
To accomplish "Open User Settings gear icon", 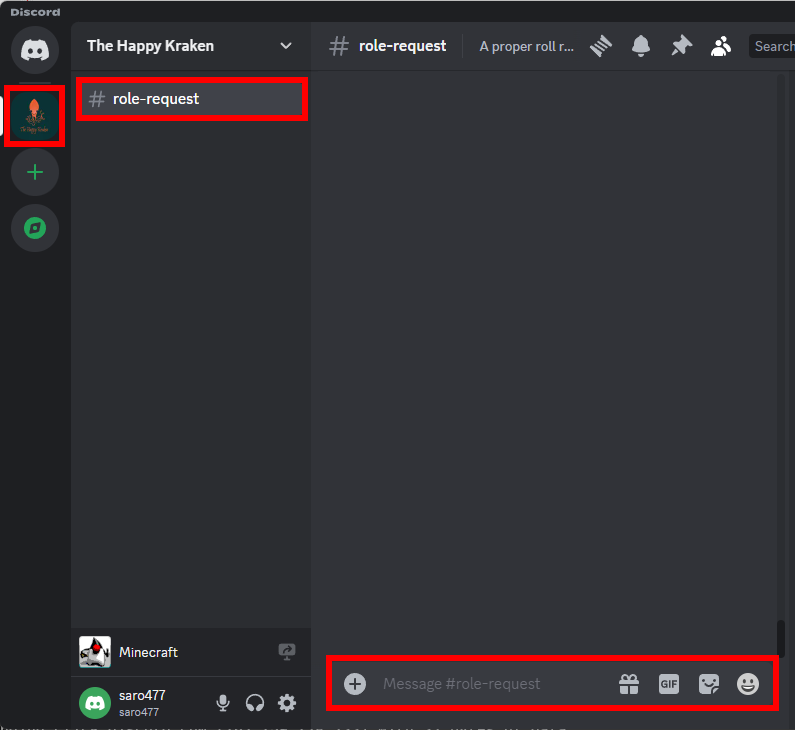I will (287, 703).
